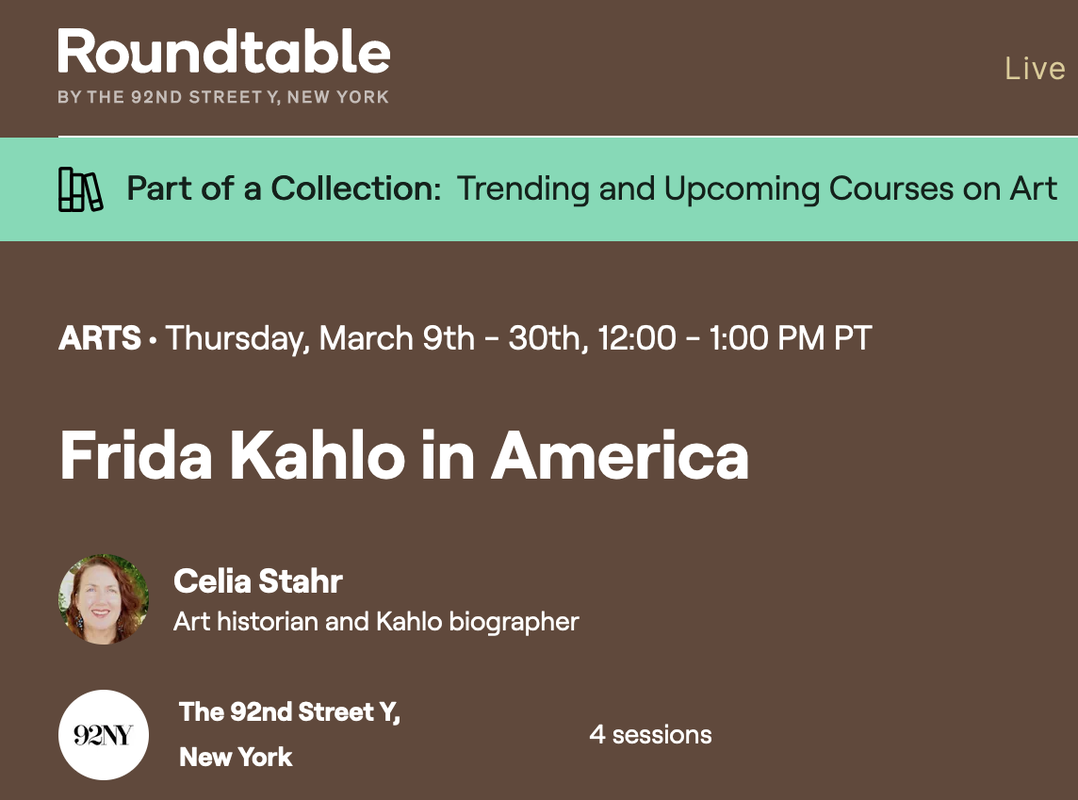Click the Upcoming Courses text in banner
The height and width of the screenshot is (800, 1078).
[x=808, y=189]
